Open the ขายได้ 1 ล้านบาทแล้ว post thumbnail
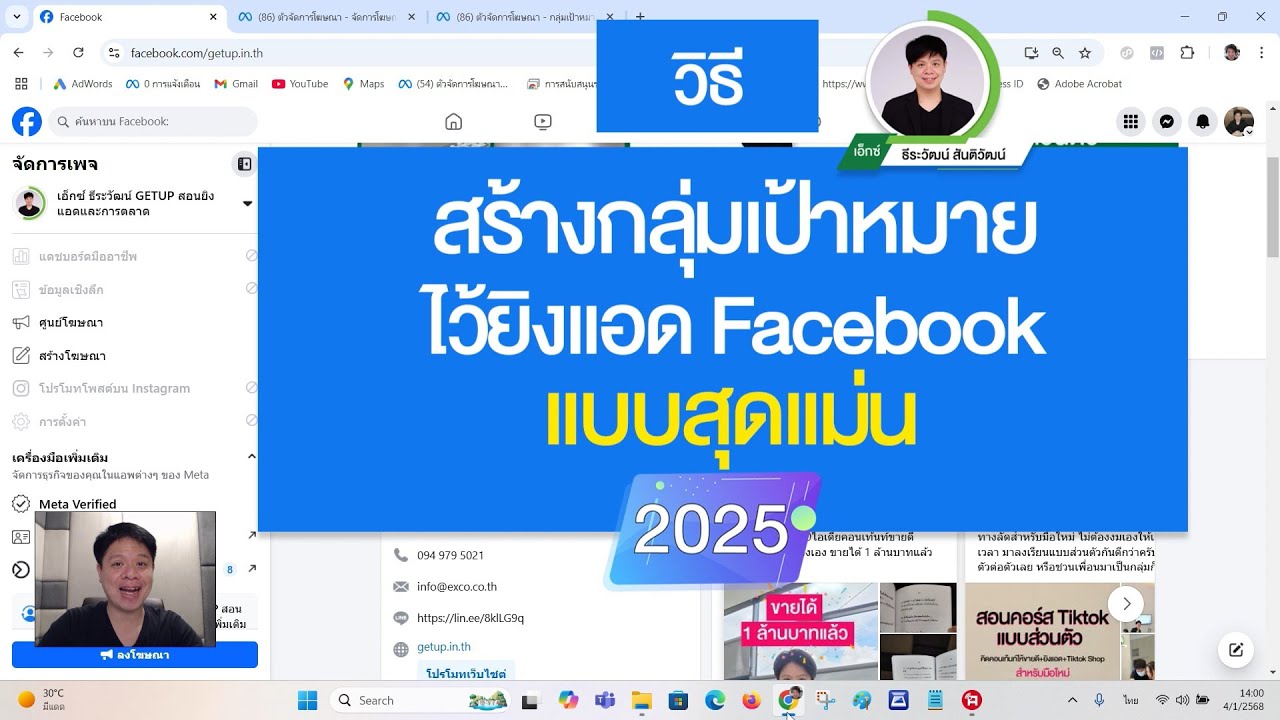This screenshot has width=1280, height=720. (x=801, y=631)
